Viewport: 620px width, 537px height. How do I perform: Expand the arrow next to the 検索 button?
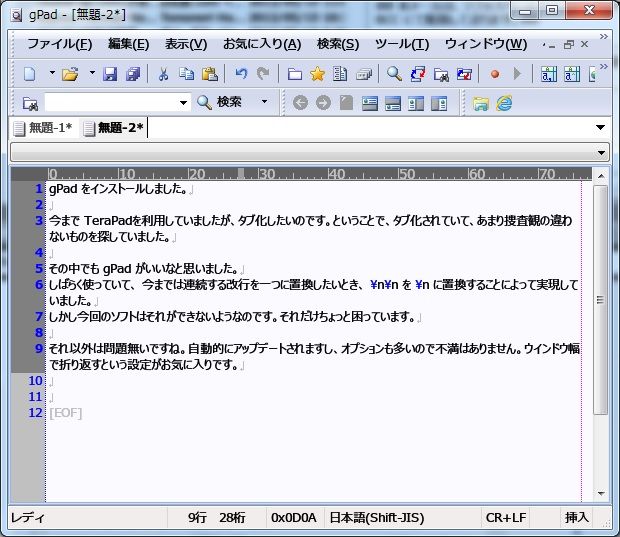click(x=265, y=102)
